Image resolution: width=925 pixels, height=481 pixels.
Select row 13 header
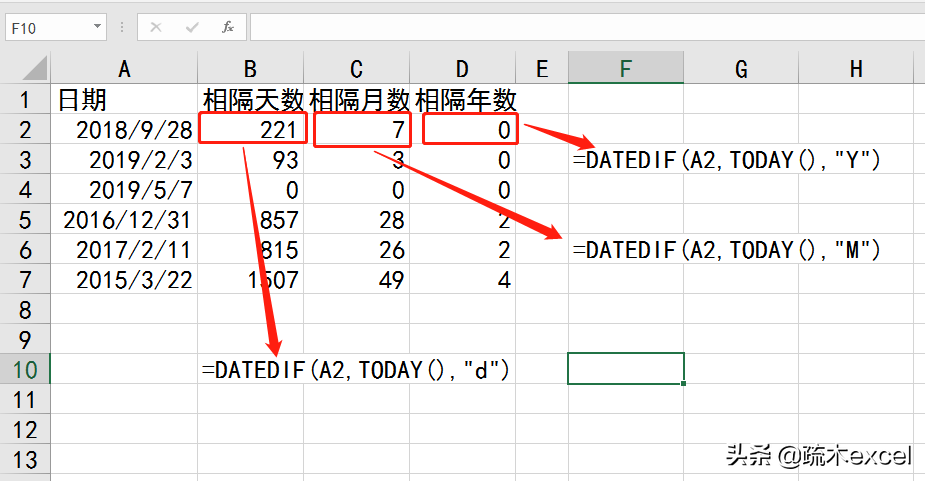pyautogui.click(x=25, y=460)
